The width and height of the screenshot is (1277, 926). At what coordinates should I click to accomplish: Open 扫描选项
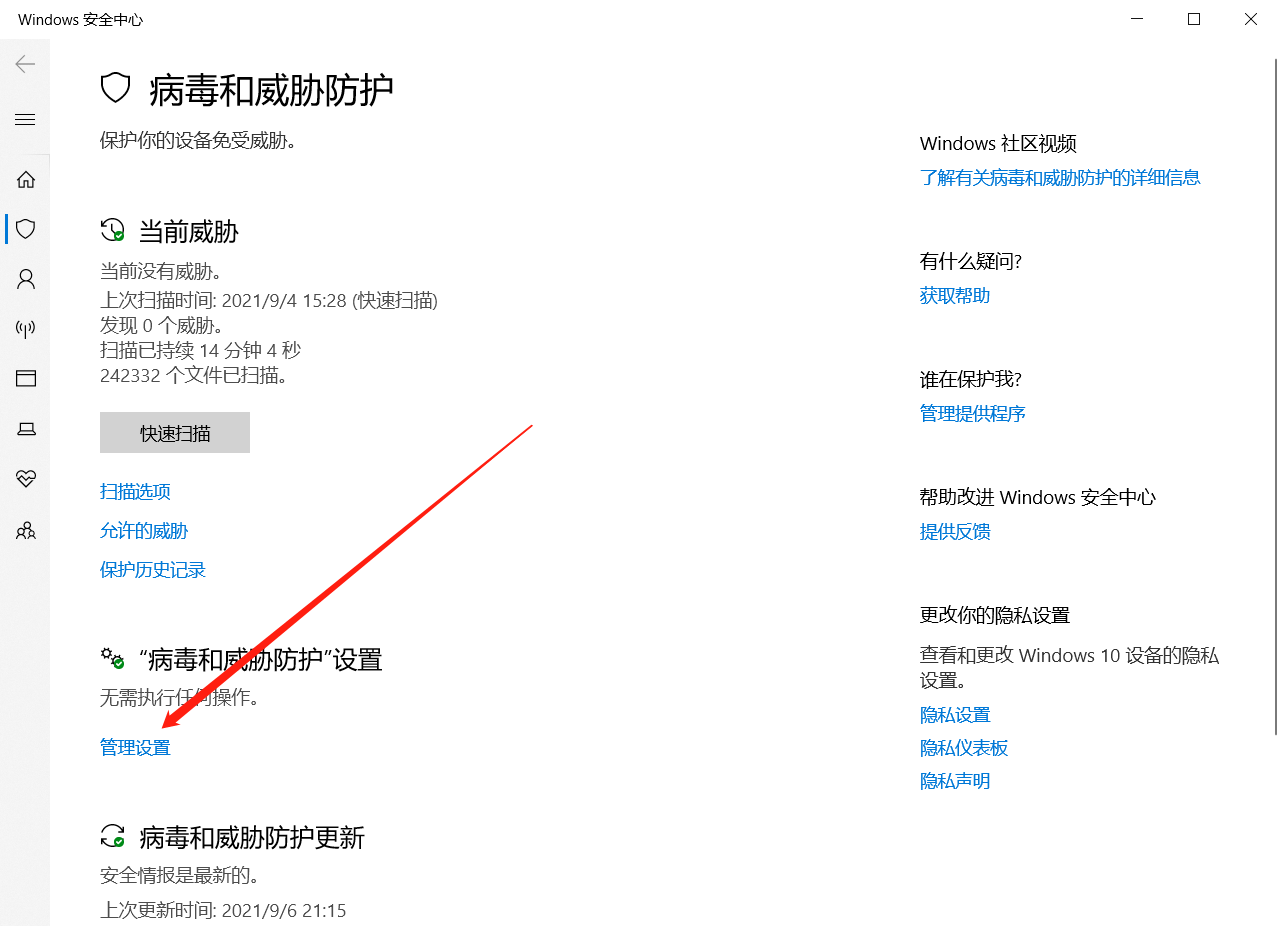point(135,491)
